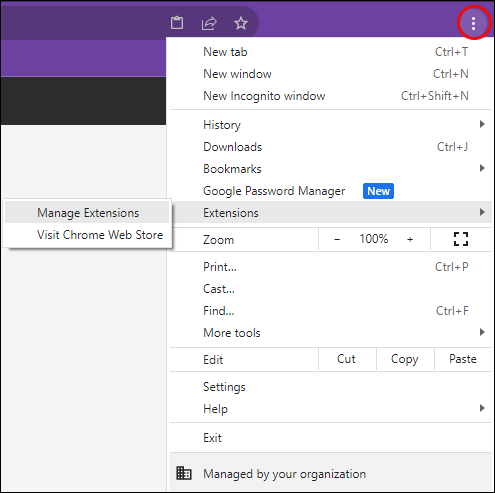Click the Cut button
Image resolution: width=495 pixels, height=493 pixels.
(347, 359)
